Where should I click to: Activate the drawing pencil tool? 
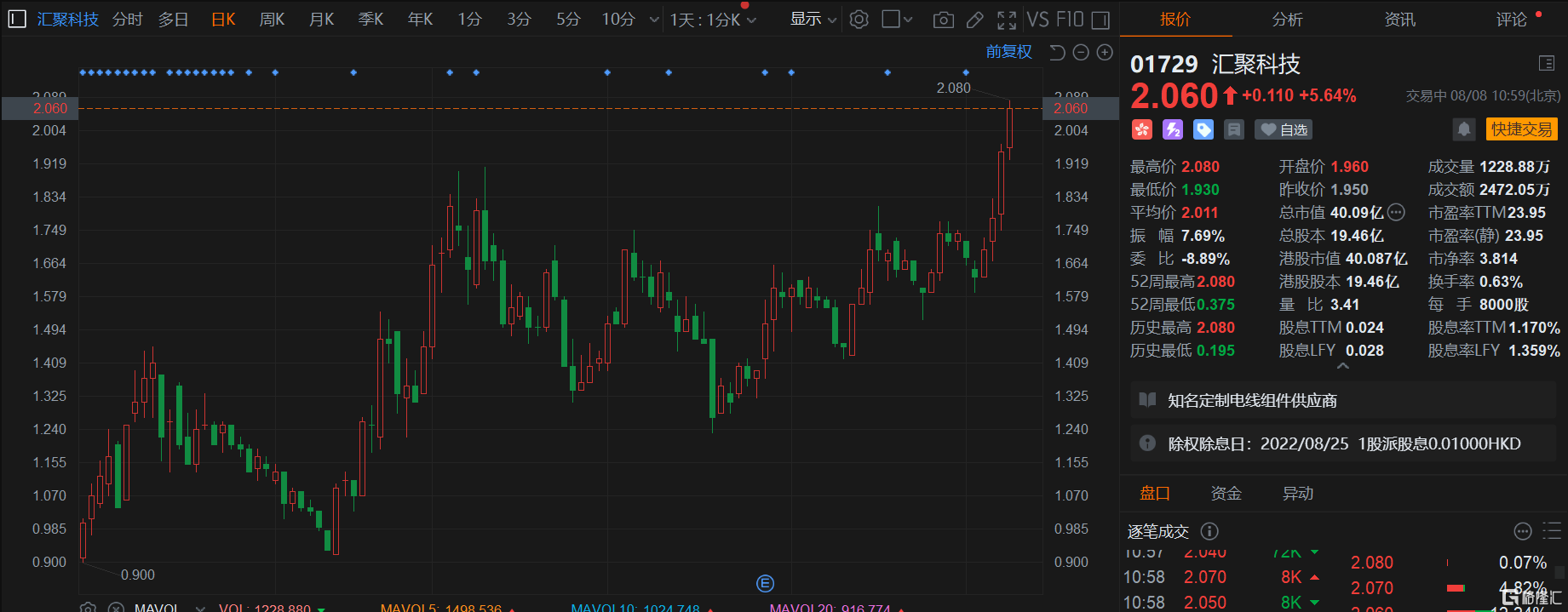click(975, 20)
